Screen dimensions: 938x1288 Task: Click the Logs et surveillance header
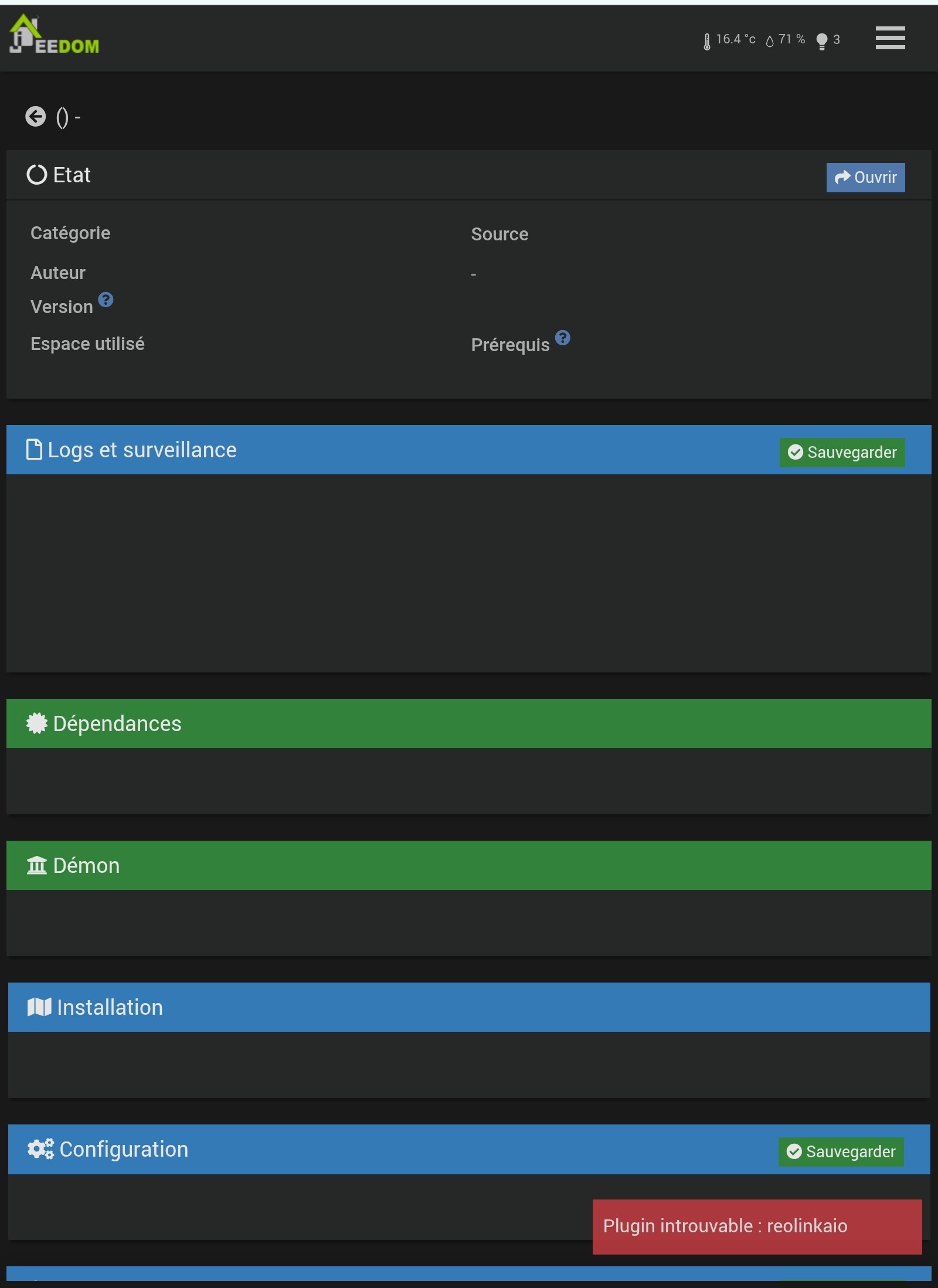point(142,450)
